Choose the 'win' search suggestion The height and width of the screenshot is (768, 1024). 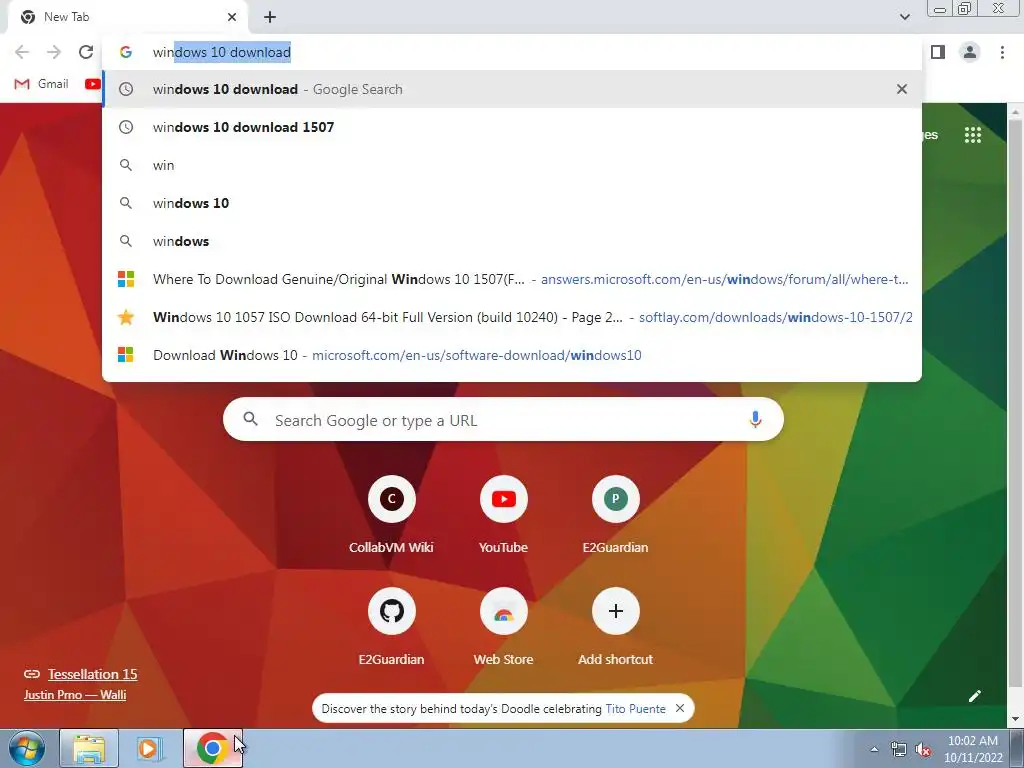pos(512,165)
